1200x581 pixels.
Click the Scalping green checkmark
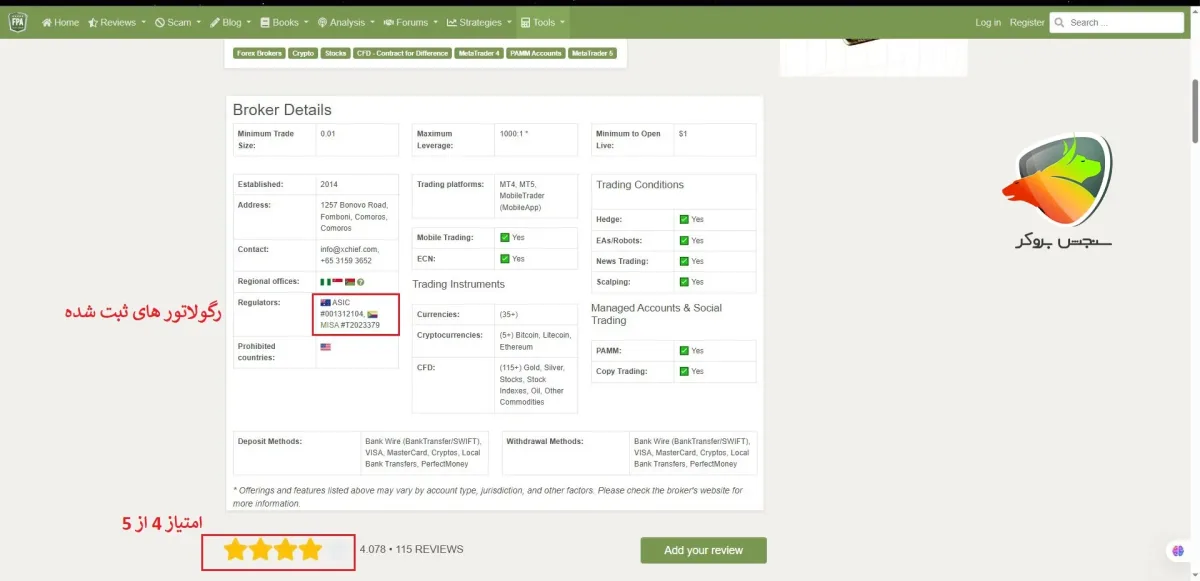(x=684, y=282)
